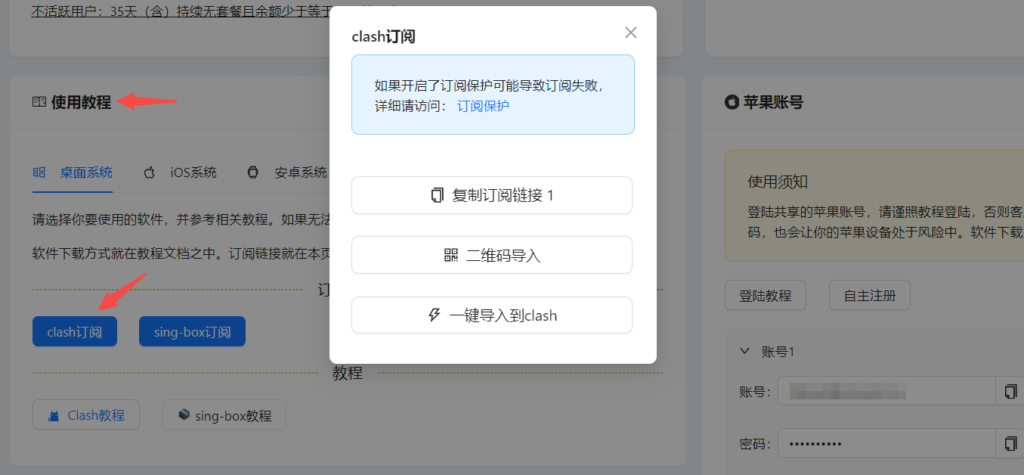Click the QR code icon for 二维码导入

(x=451, y=255)
